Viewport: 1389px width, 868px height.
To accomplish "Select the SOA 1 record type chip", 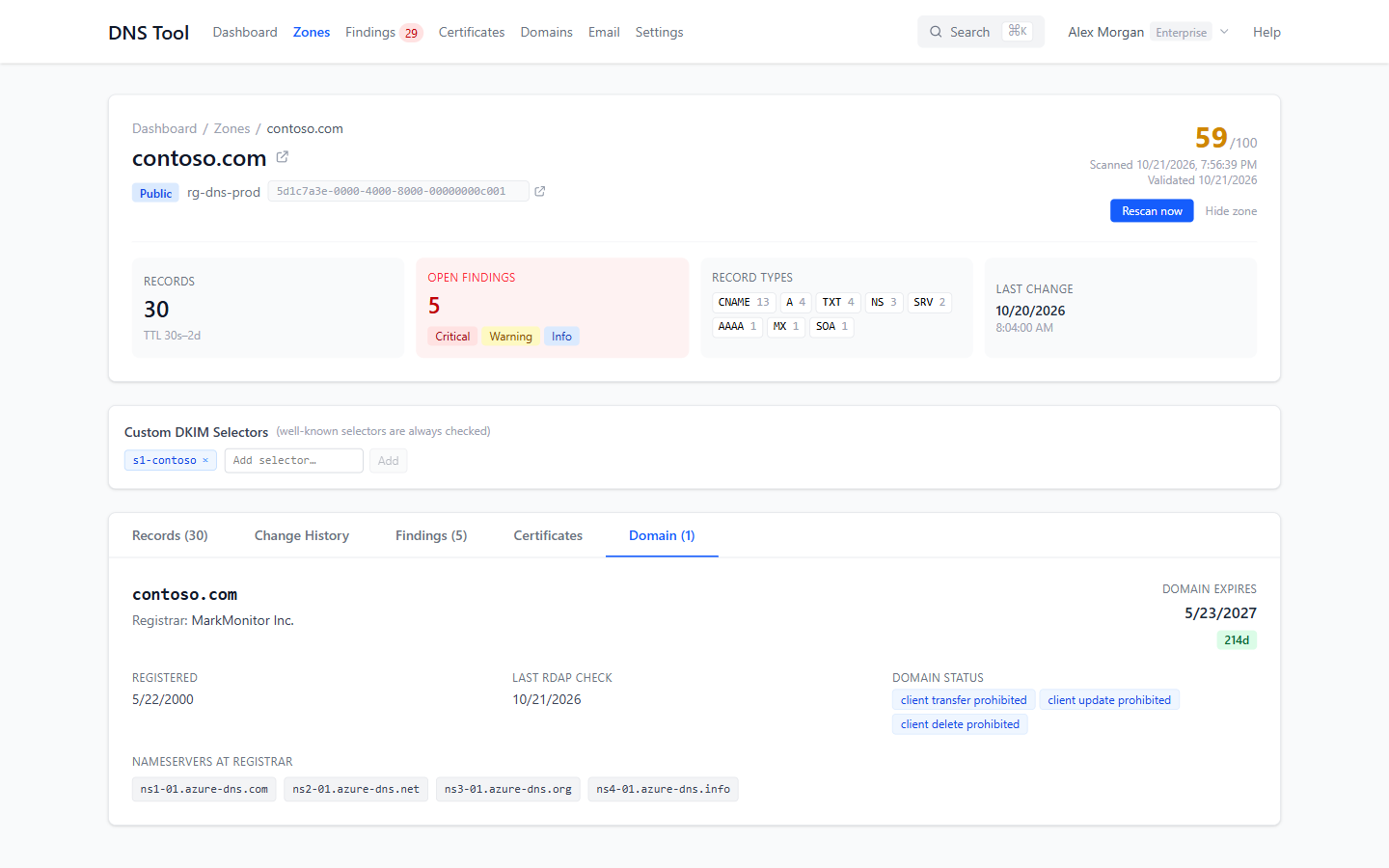I will click(832, 327).
